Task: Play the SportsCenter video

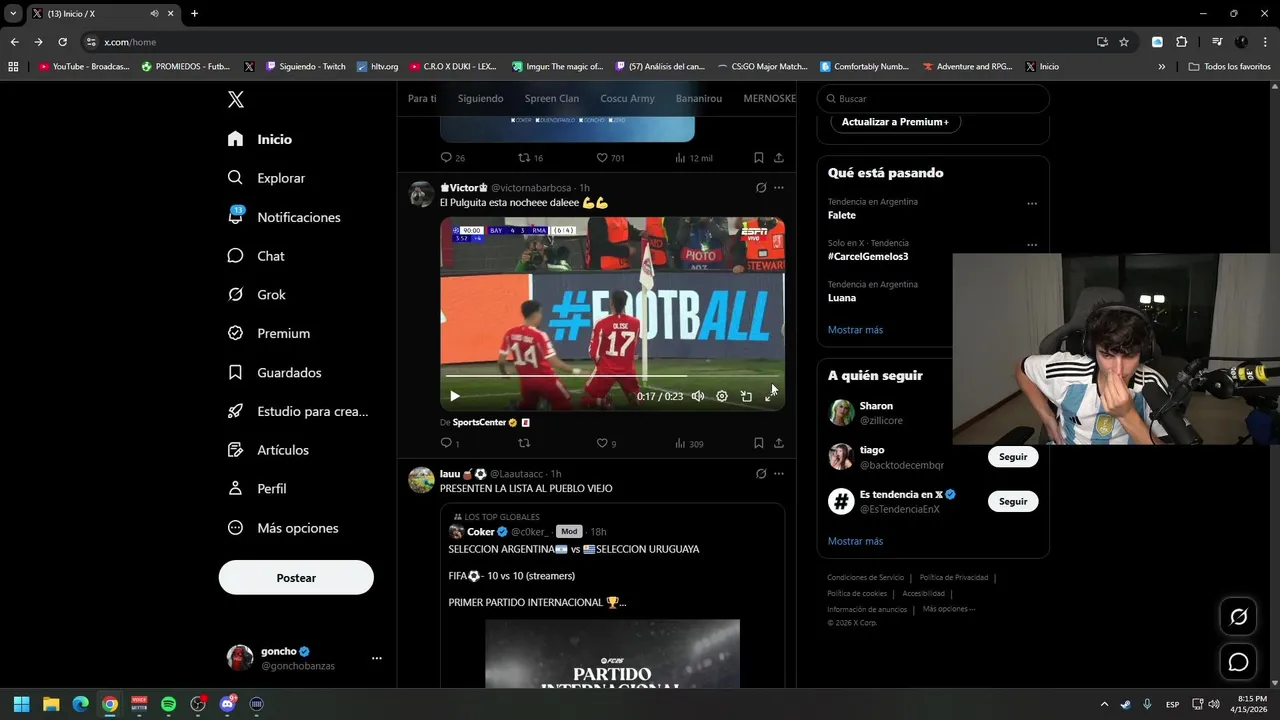Action: point(455,396)
